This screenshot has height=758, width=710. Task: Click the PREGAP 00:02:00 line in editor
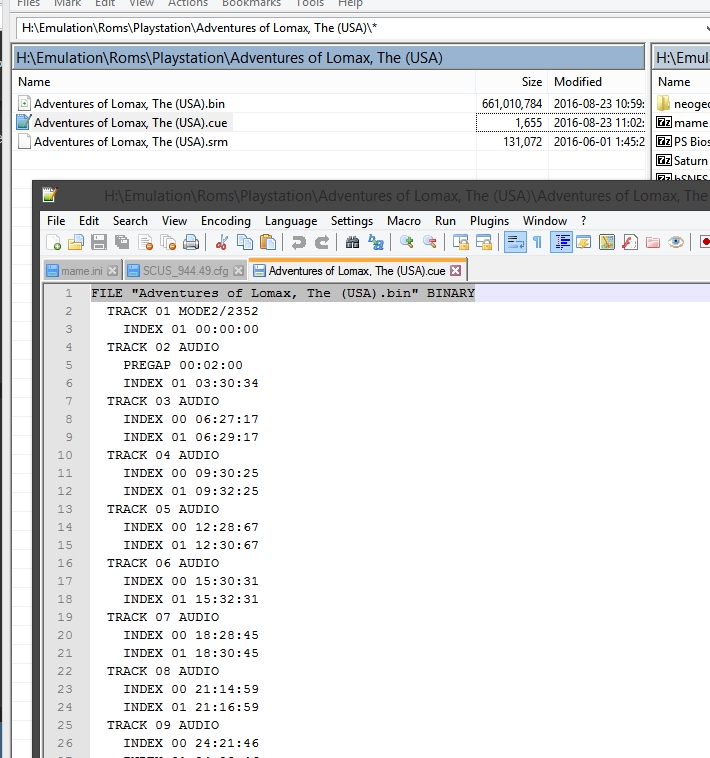click(x=183, y=365)
